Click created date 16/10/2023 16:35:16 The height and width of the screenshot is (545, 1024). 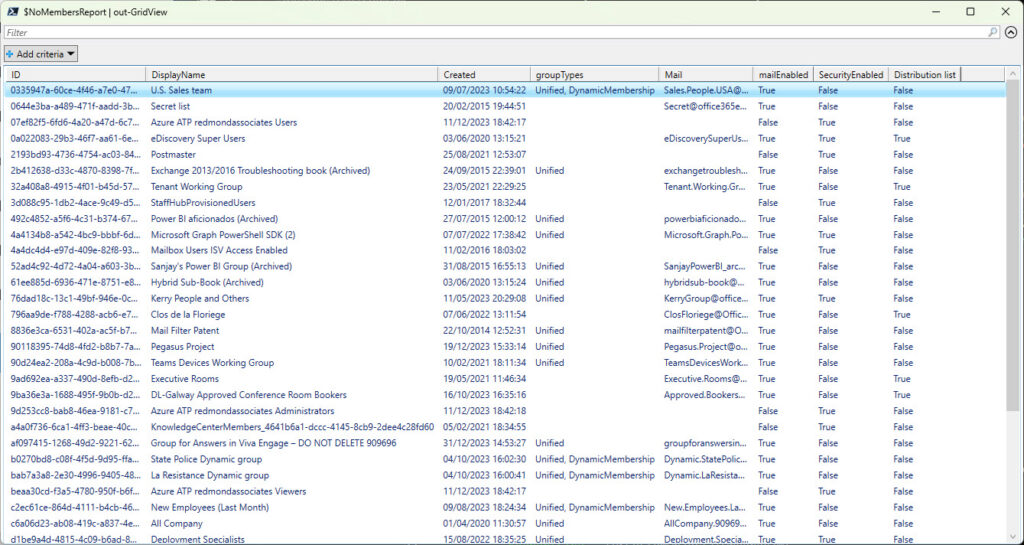click(485, 395)
